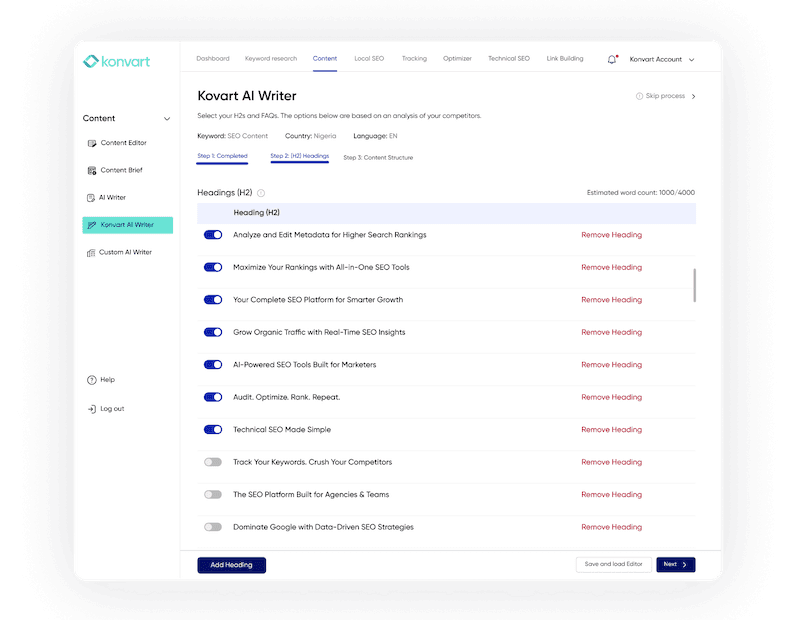The height and width of the screenshot is (620, 795).
Task: Click heading text 'Technical SEO Made Simple'
Action: (282, 429)
